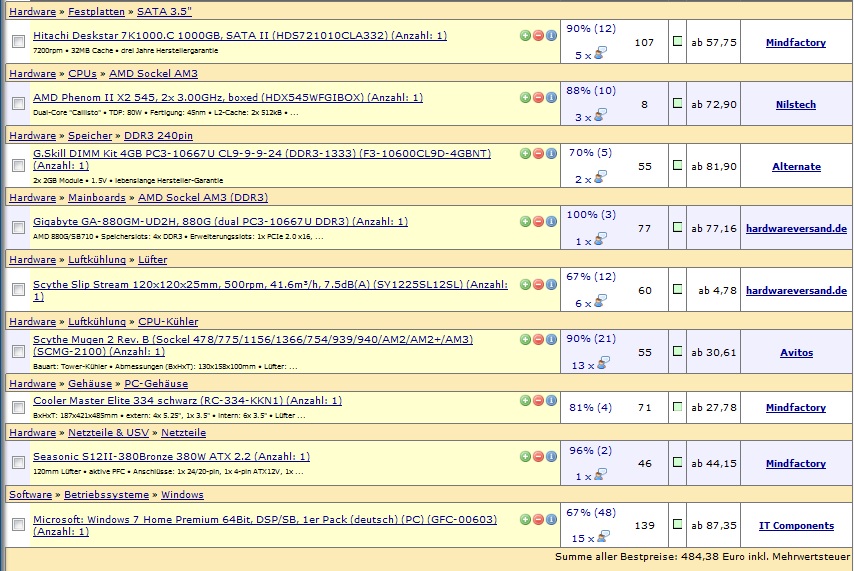Screen dimensions: 854x571
Task: Click red minus icon for Windows 7 Home Premium
Action: tap(538, 519)
